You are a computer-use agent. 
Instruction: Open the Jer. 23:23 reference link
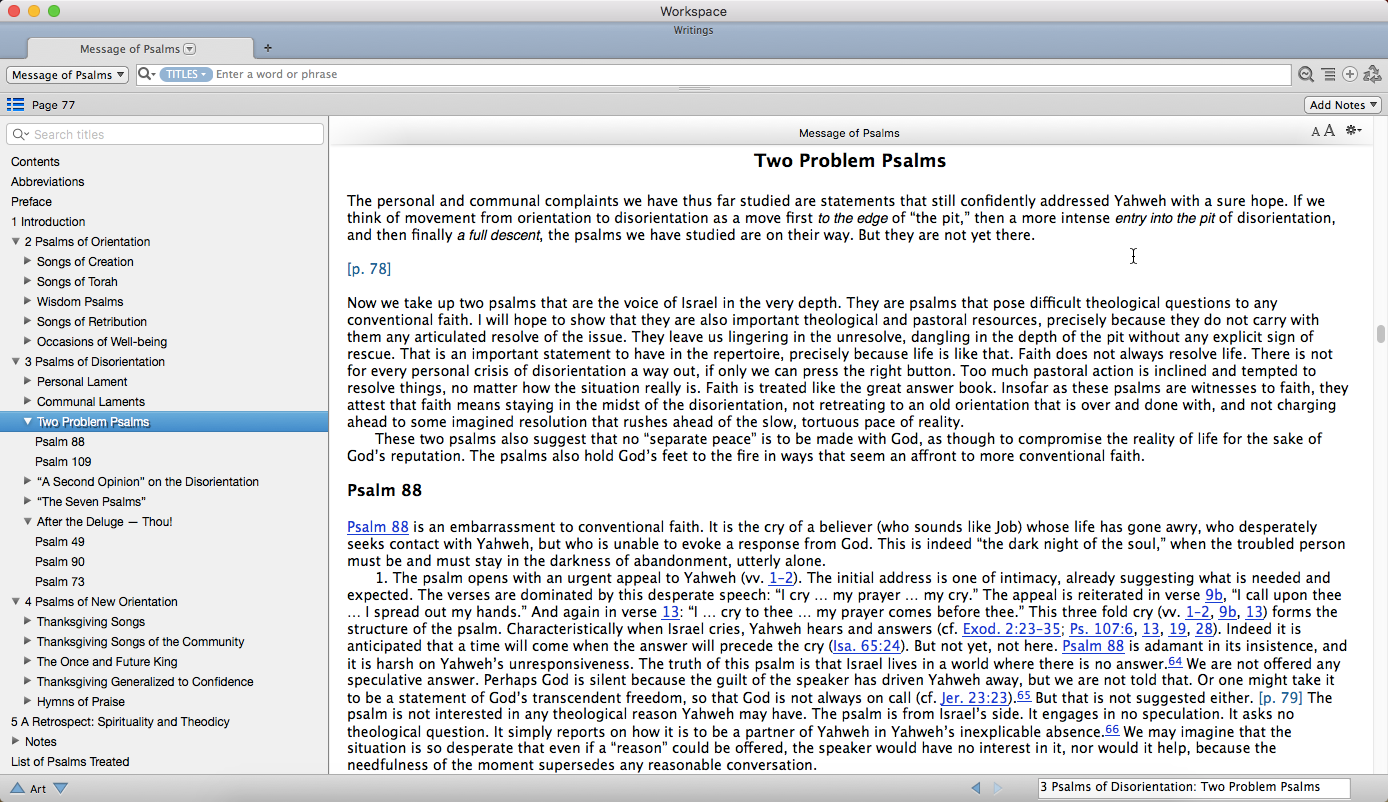point(974,697)
